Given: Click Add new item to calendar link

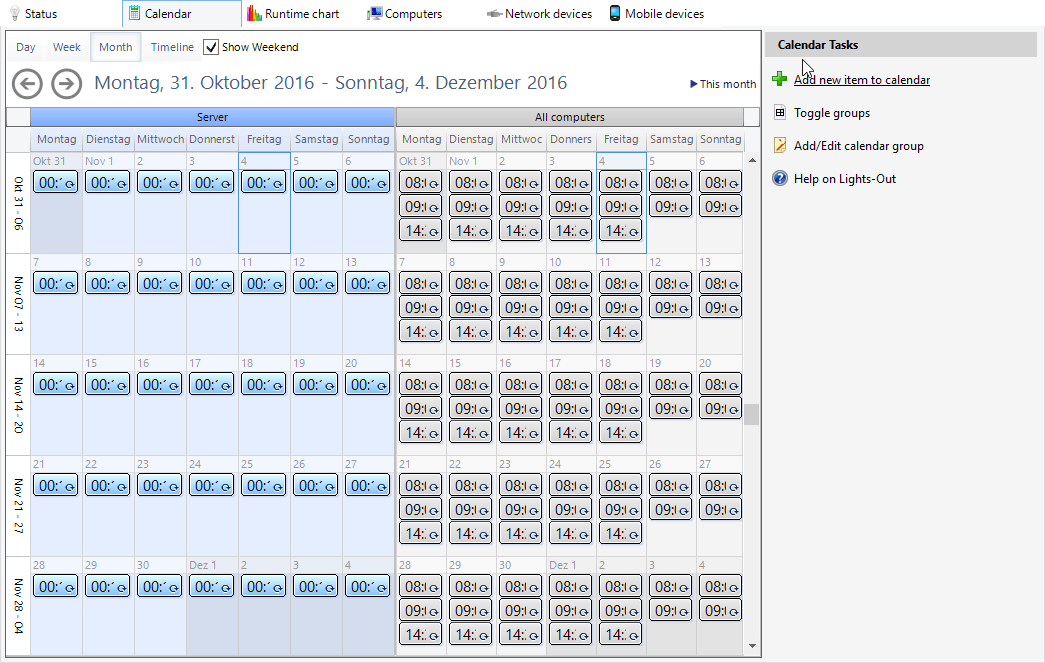Looking at the screenshot, I should coord(862,79).
